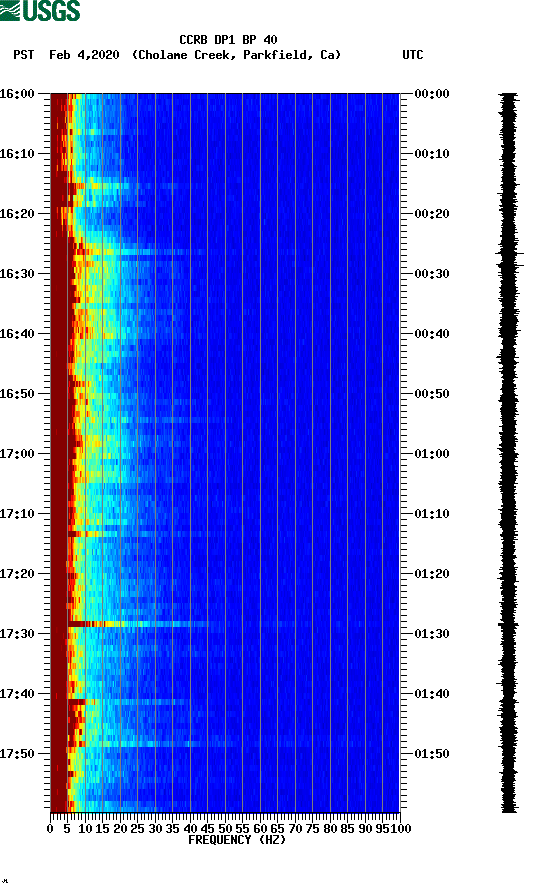Click the USGS logo
Viewport: 552px width, 892px height.
[x=40, y=10]
